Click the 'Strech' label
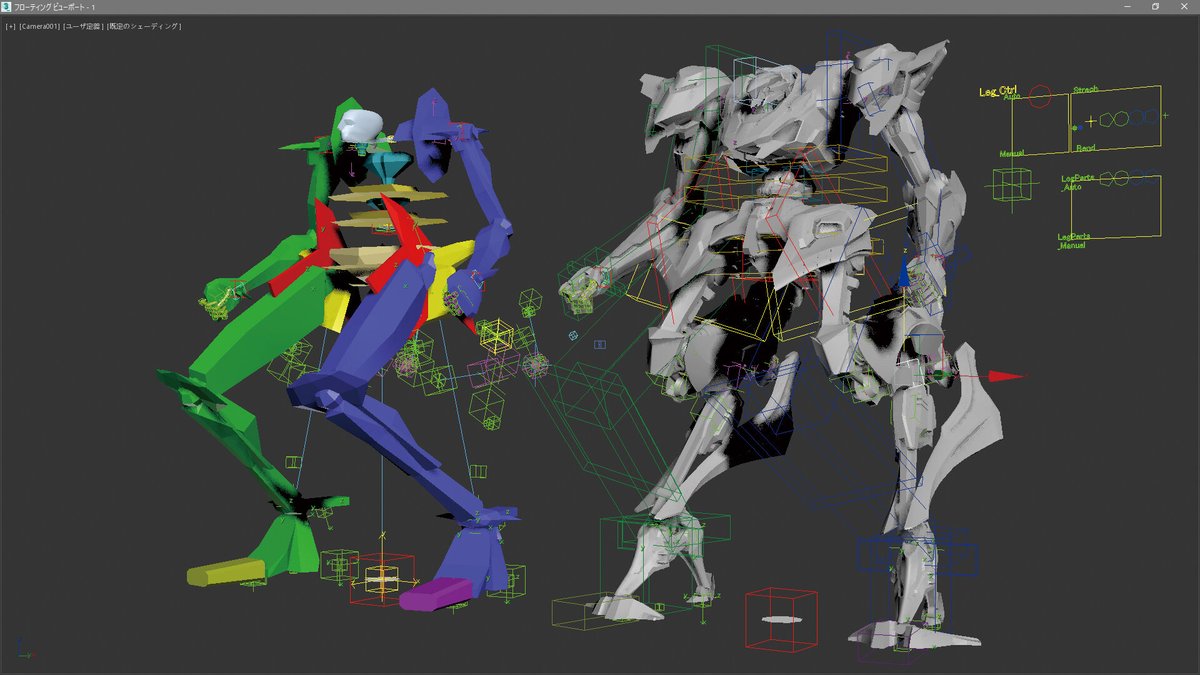Viewport: 1200px width, 675px height. (x=1085, y=90)
